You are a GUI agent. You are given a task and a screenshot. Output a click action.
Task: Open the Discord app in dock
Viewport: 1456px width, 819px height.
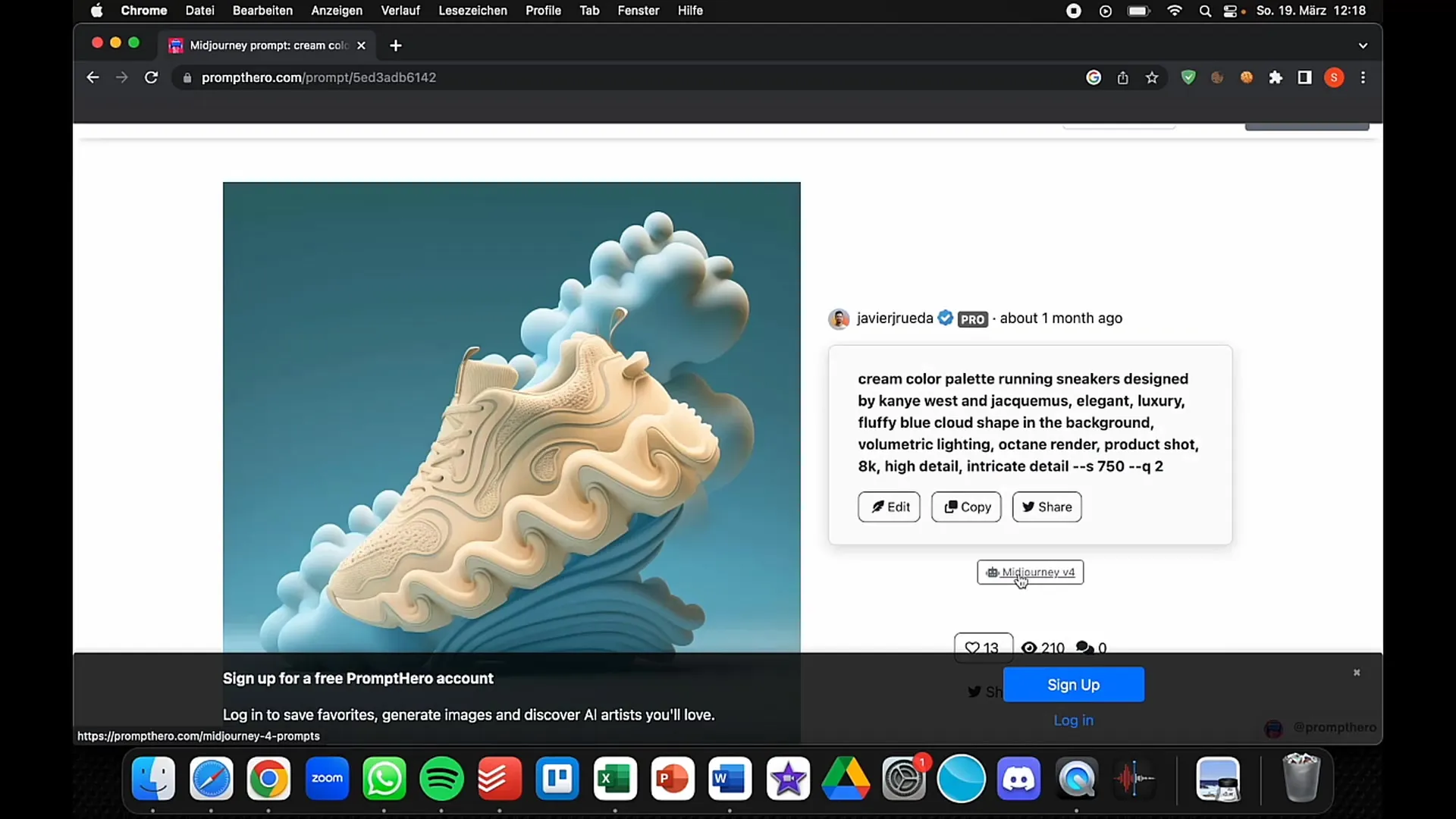[x=1019, y=778]
